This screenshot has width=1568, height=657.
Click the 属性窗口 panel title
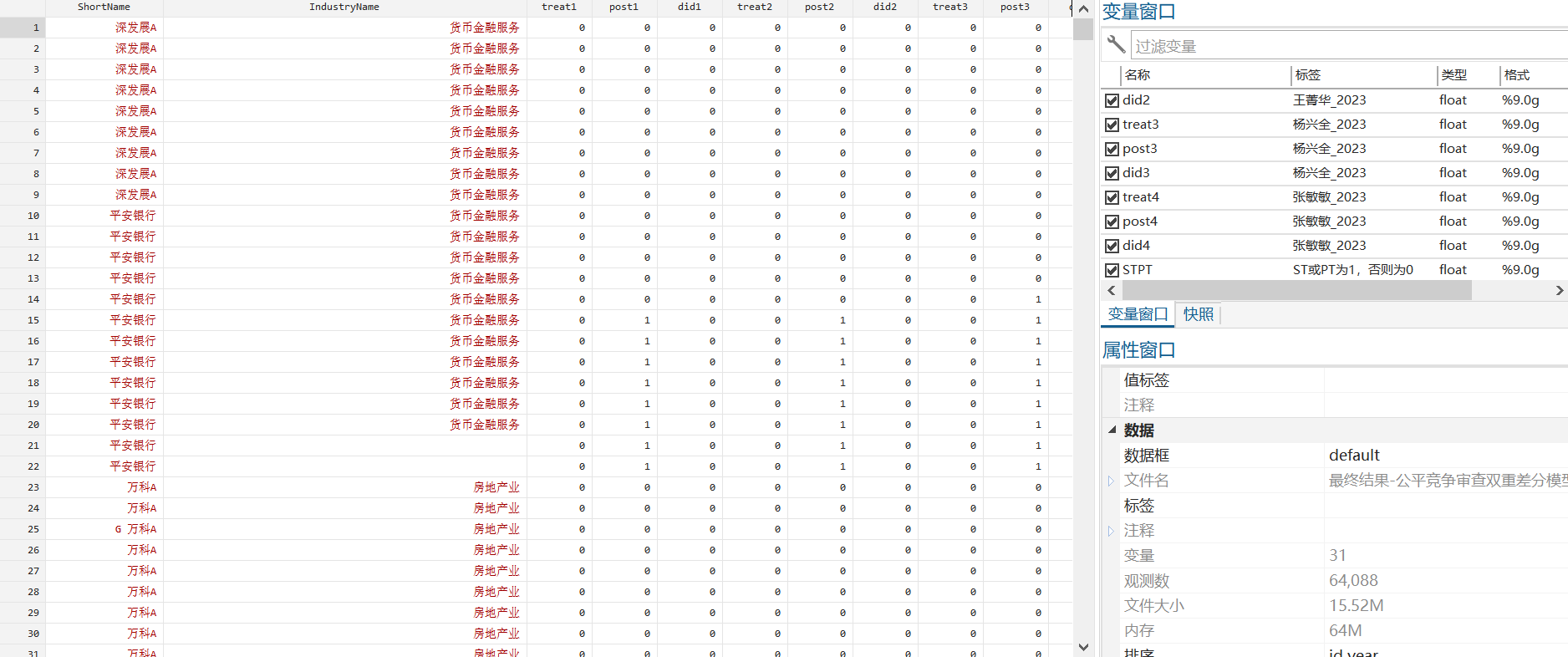click(x=1138, y=350)
